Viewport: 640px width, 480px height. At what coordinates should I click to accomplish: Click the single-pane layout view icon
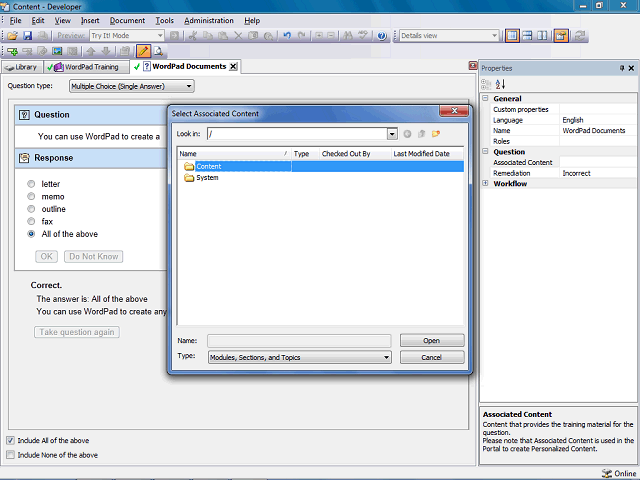pos(512,36)
